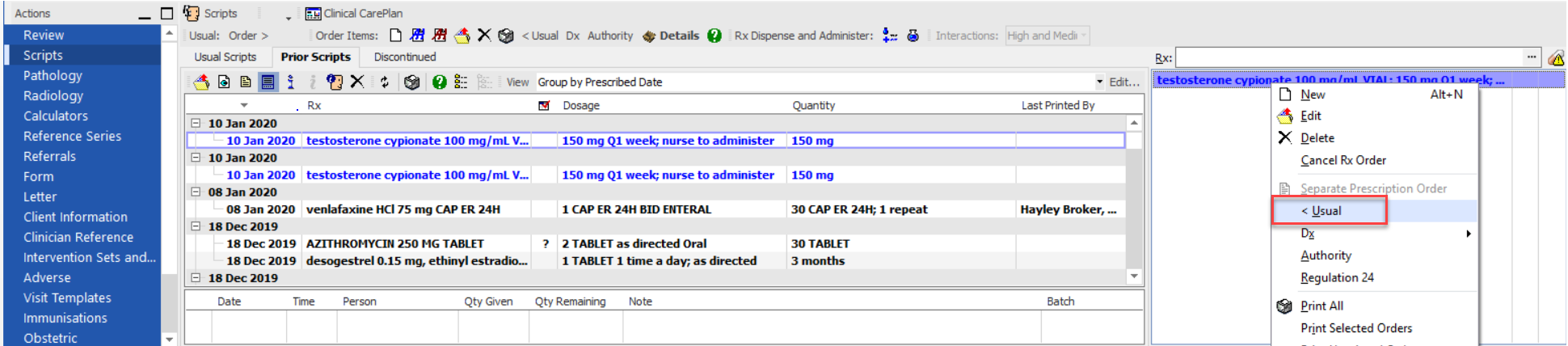
Task: Click the warning alert icon beside Rx field
Action: click(x=1556, y=58)
